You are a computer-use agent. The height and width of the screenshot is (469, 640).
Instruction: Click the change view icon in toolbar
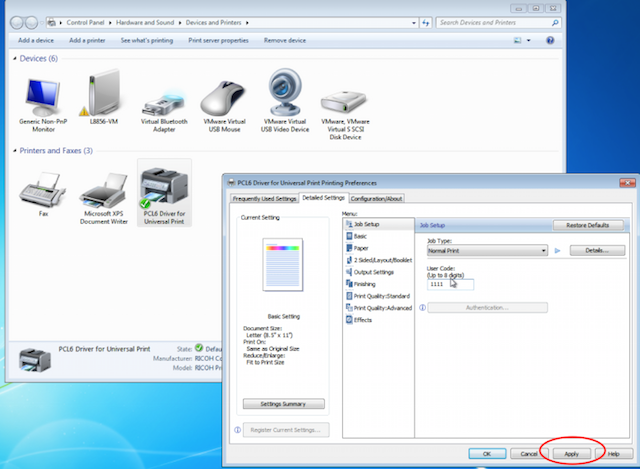coord(517,40)
